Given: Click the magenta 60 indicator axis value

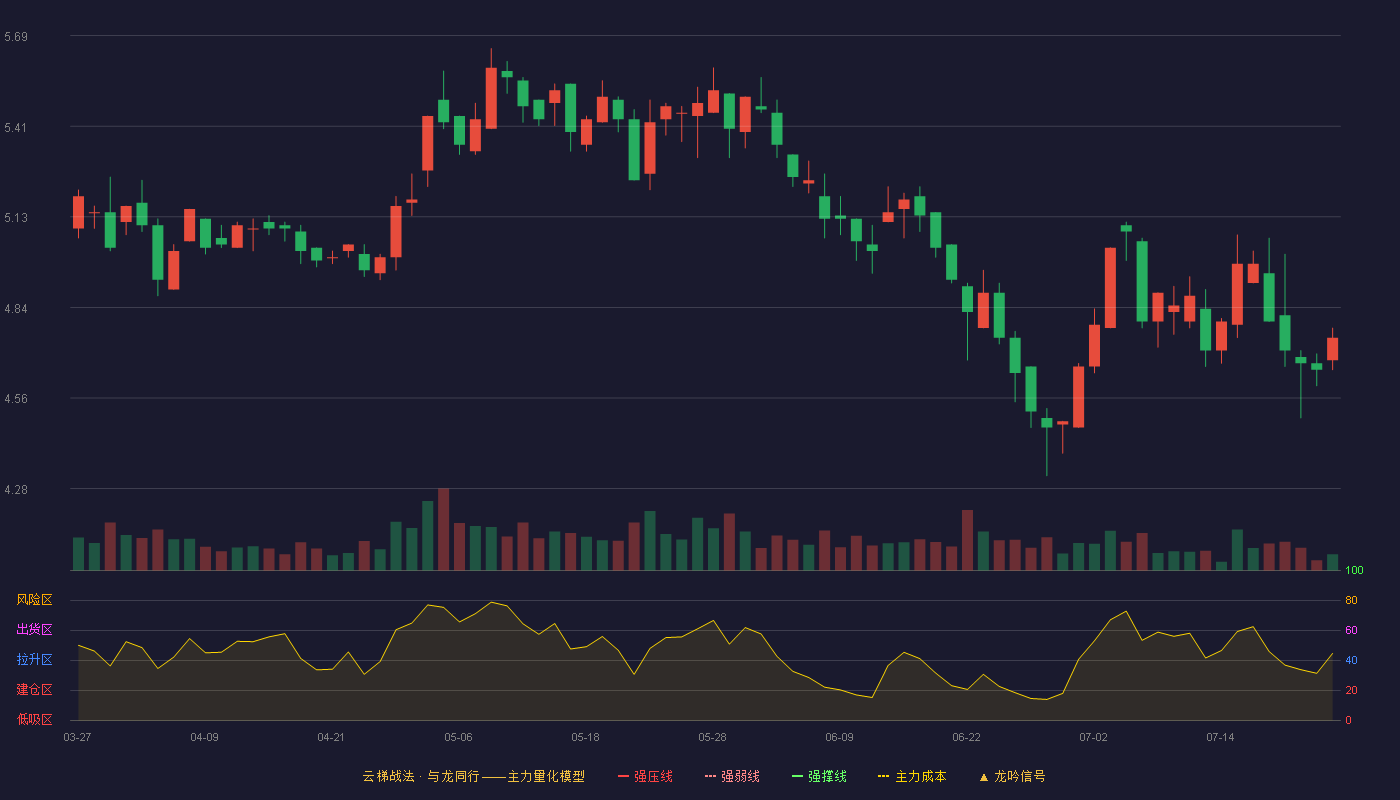Looking at the screenshot, I should pos(1351,630).
